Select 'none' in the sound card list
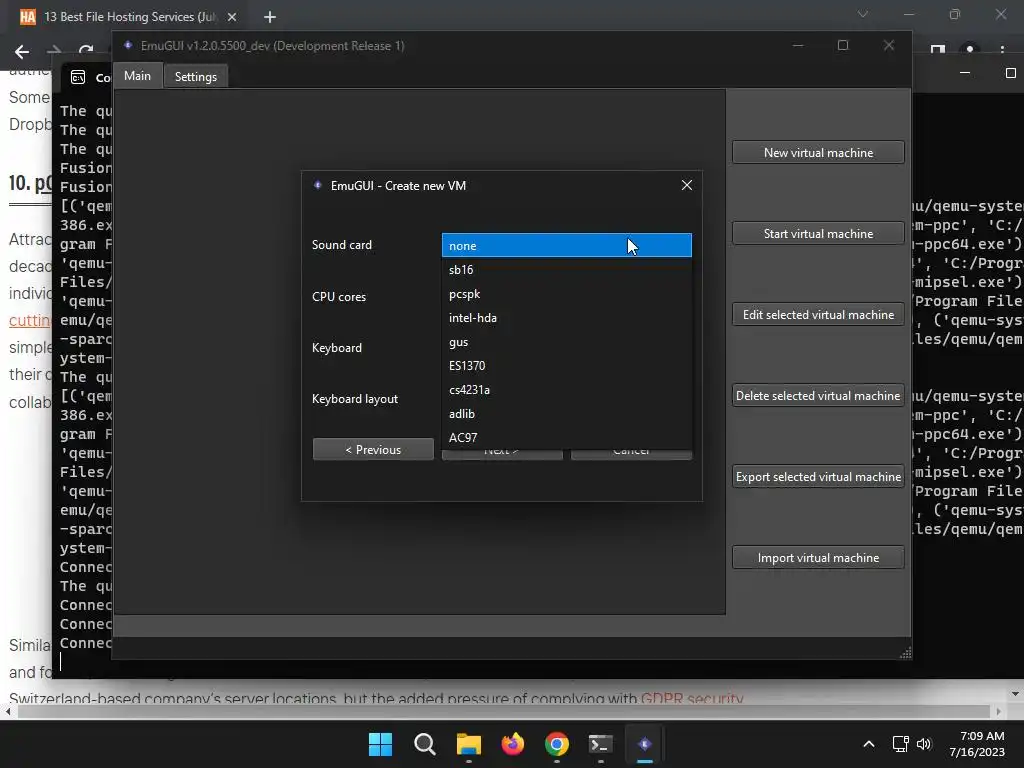This screenshot has height=768, width=1024. [566, 246]
